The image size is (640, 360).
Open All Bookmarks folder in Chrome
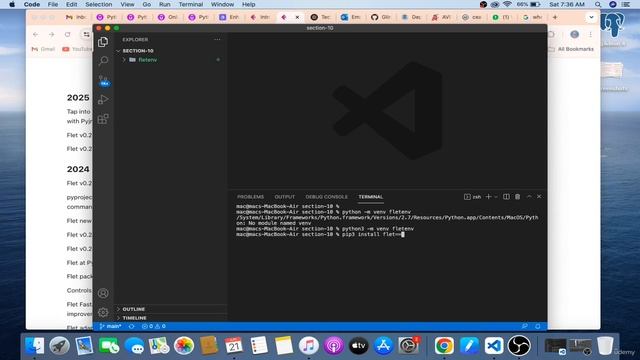pos(571,49)
